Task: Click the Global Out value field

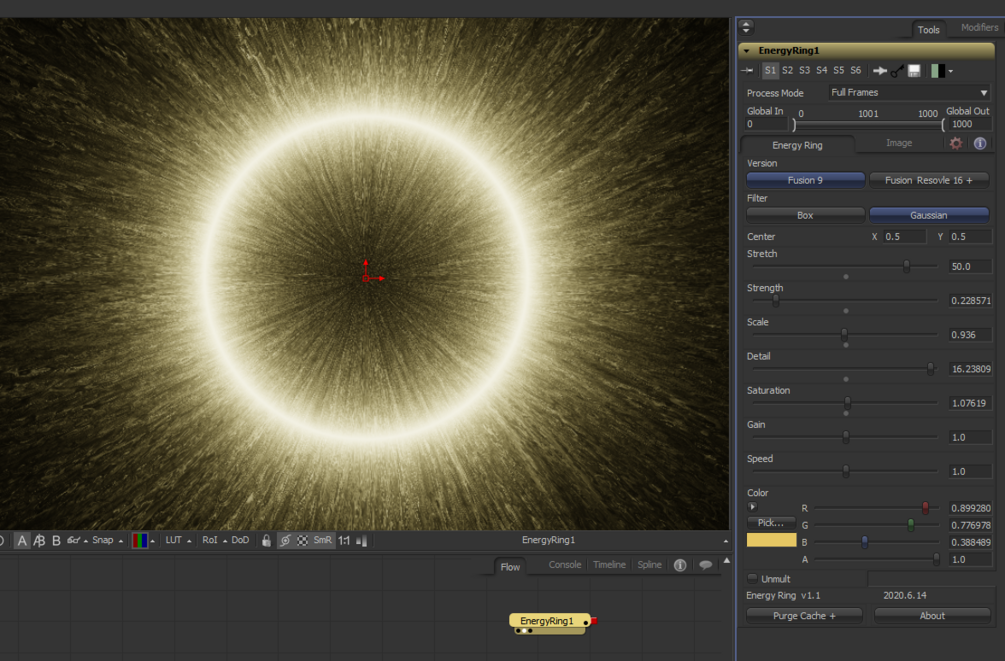Action: pyautogui.click(x=970, y=124)
